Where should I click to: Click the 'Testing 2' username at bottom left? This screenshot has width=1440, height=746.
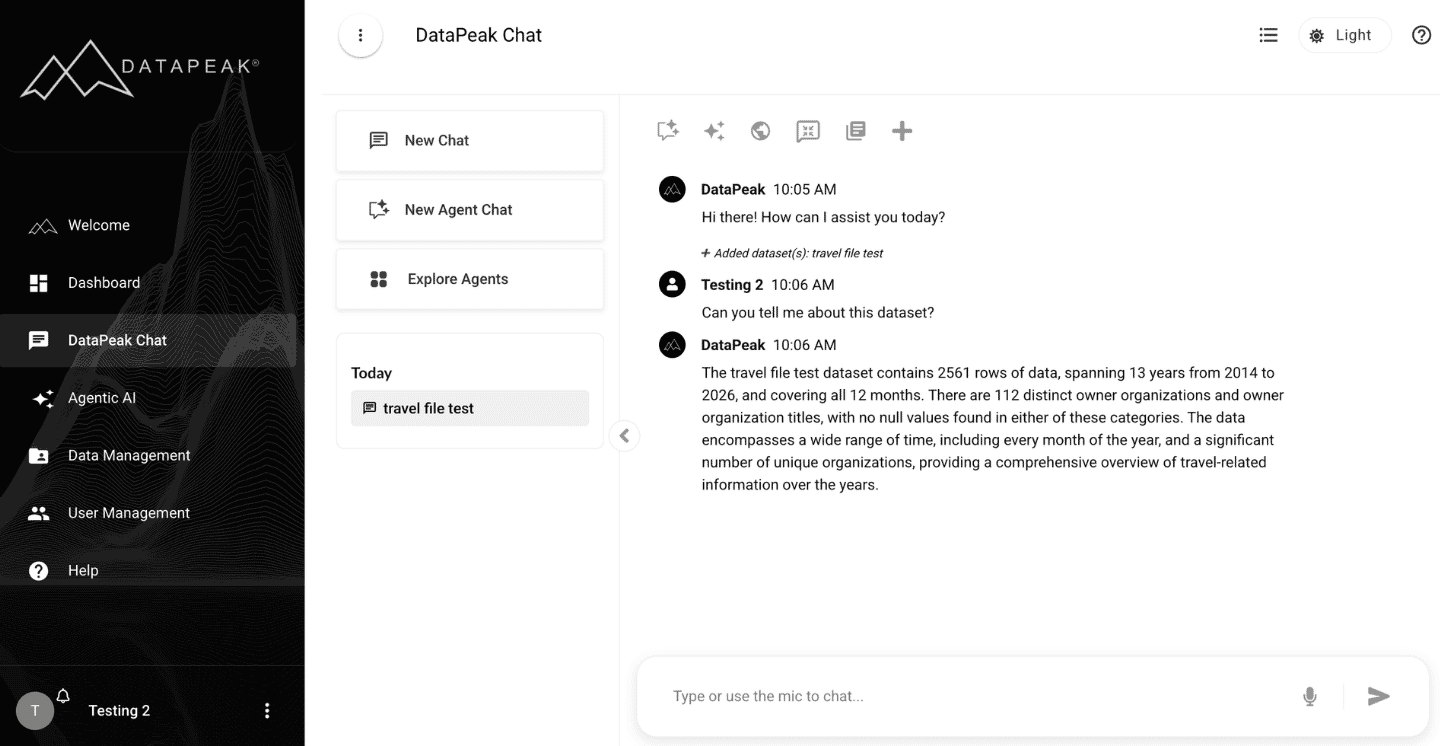coord(119,711)
